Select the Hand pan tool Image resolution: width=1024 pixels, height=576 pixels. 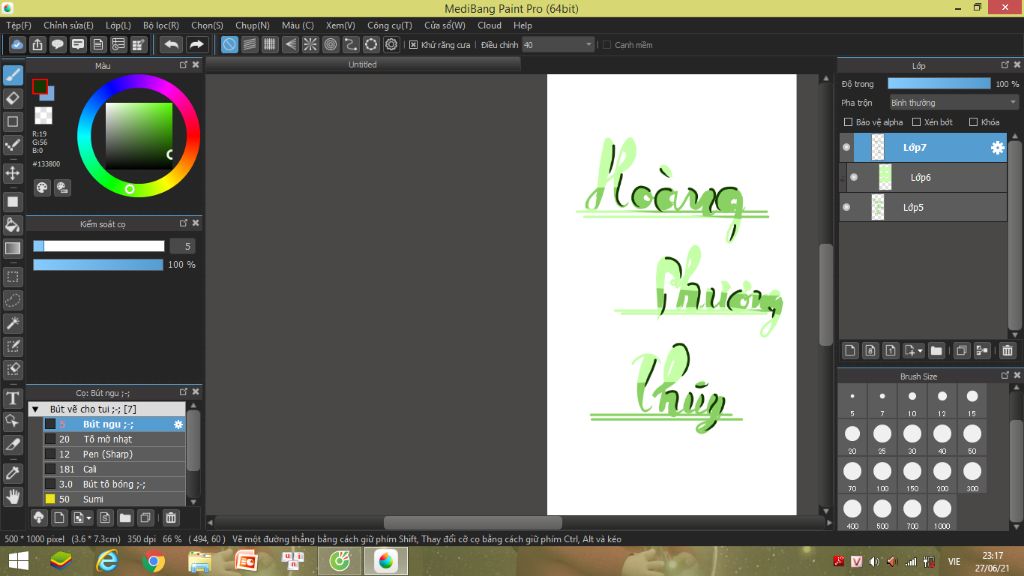(13, 497)
